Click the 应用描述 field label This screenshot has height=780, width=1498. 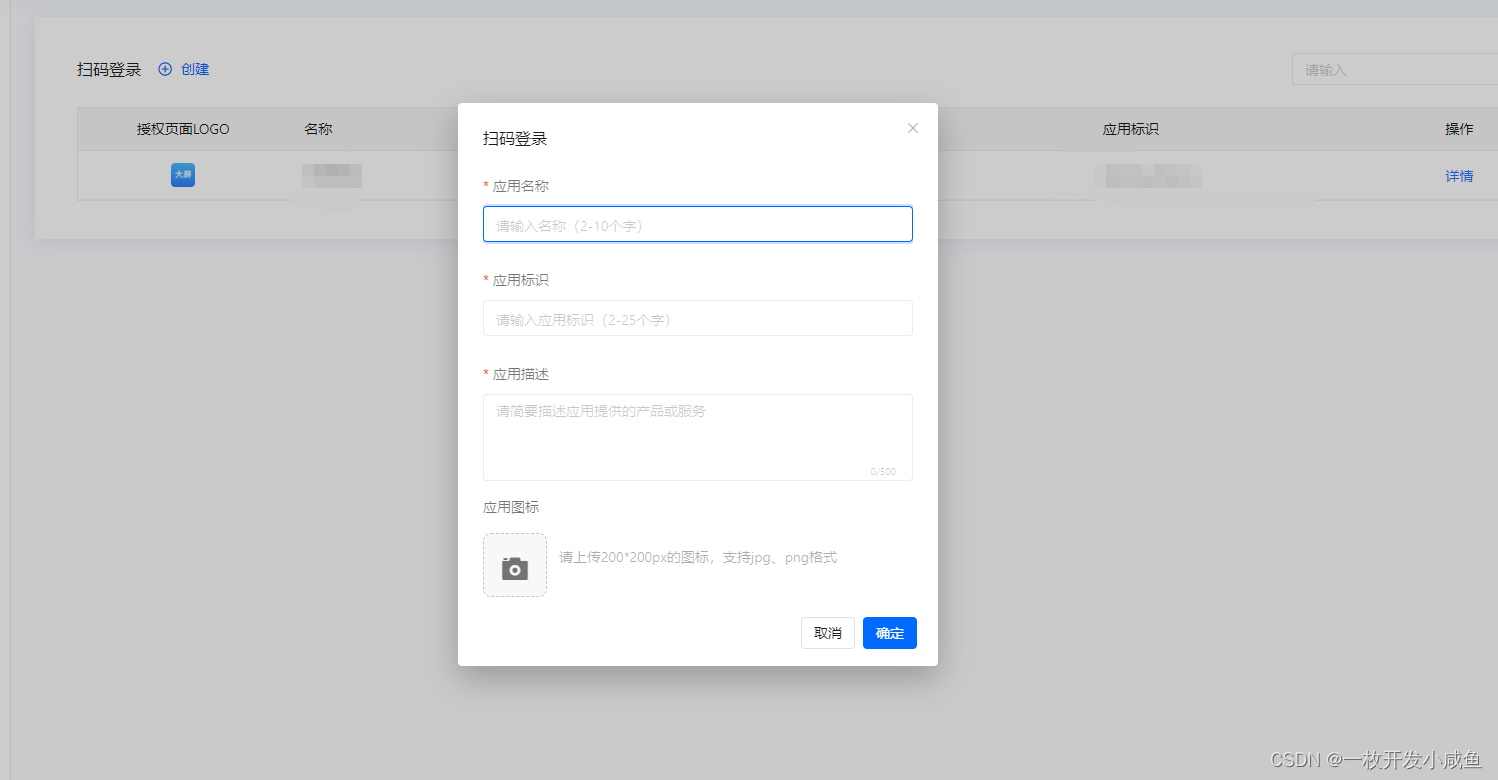[520, 374]
